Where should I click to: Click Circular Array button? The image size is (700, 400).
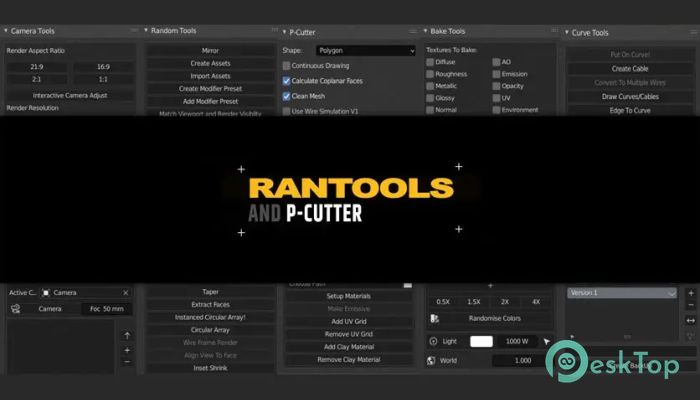coord(210,330)
